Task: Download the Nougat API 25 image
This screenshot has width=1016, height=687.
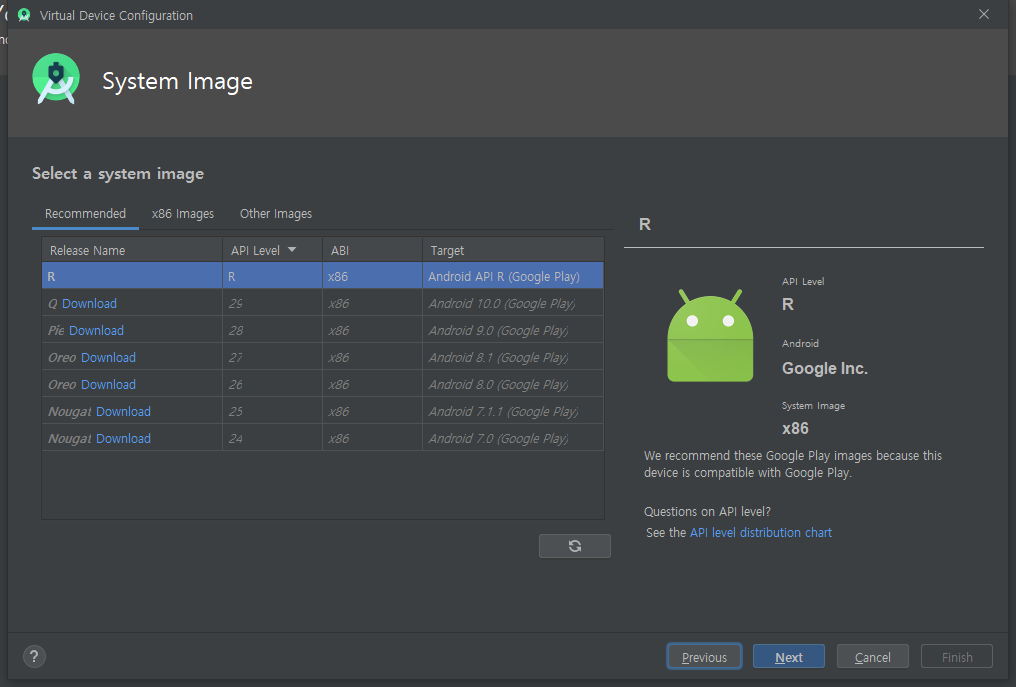Action: click(123, 412)
